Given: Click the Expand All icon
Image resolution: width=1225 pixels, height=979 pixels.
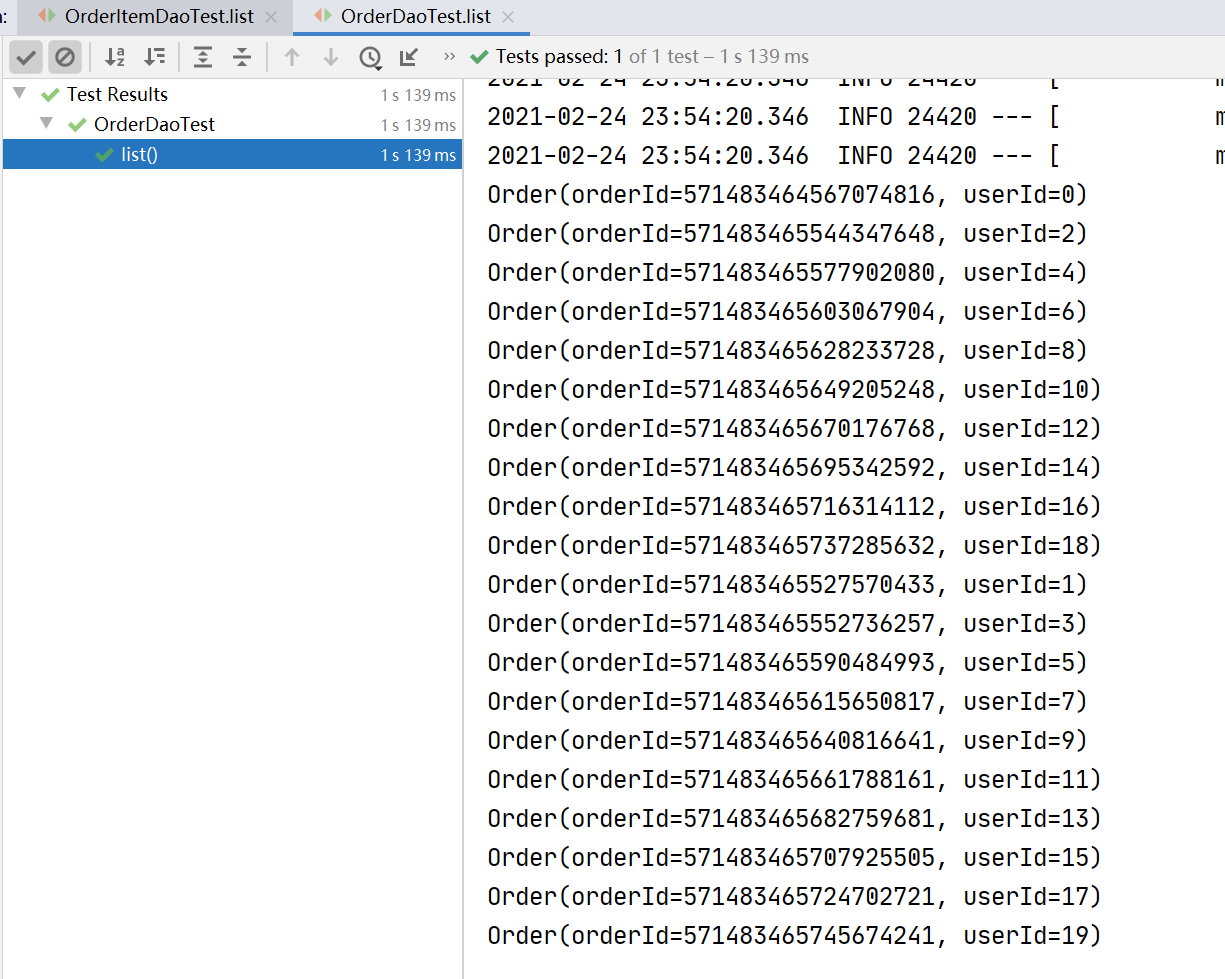Looking at the screenshot, I should pos(203,57).
